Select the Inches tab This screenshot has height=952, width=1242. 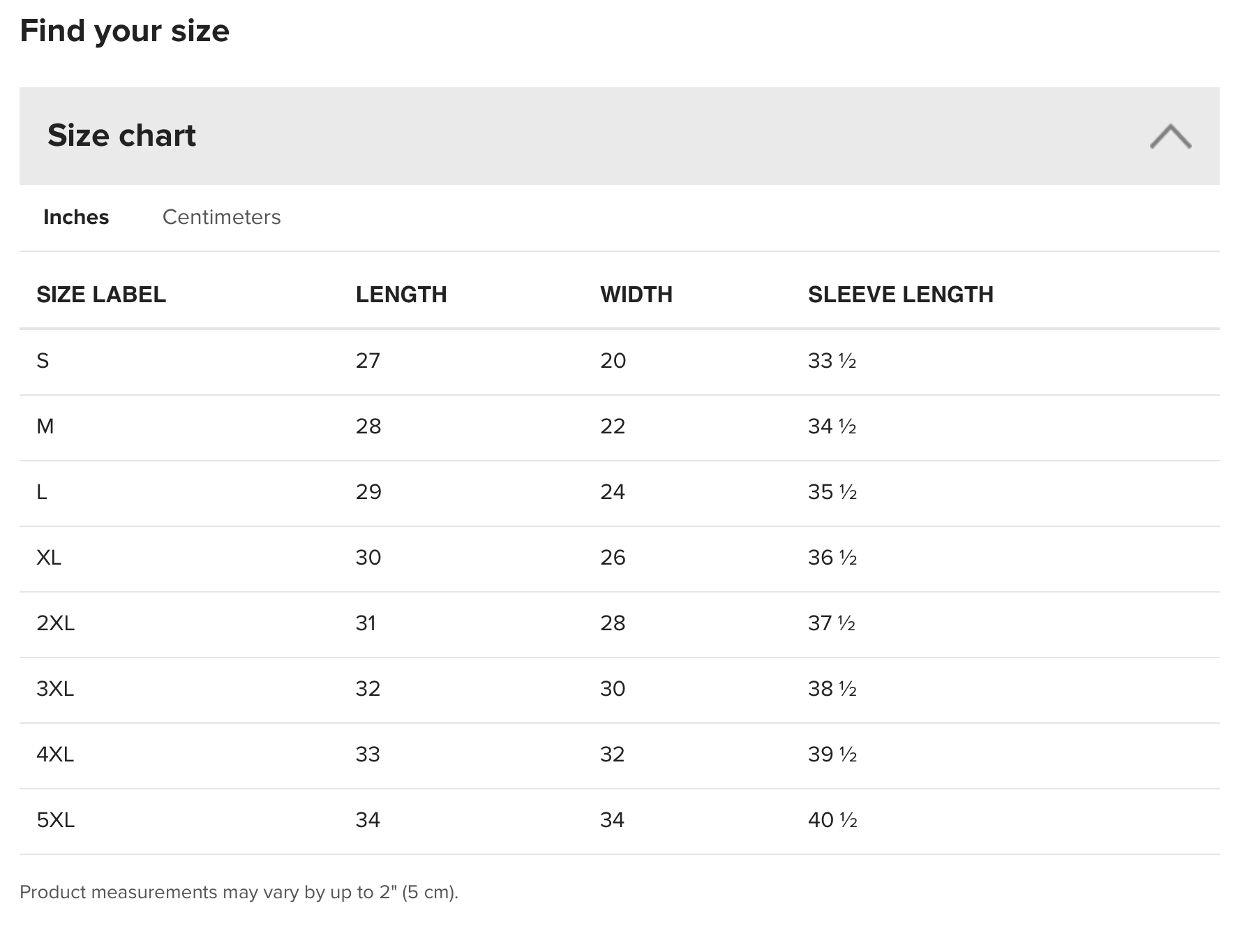click(x=76, y=217)
